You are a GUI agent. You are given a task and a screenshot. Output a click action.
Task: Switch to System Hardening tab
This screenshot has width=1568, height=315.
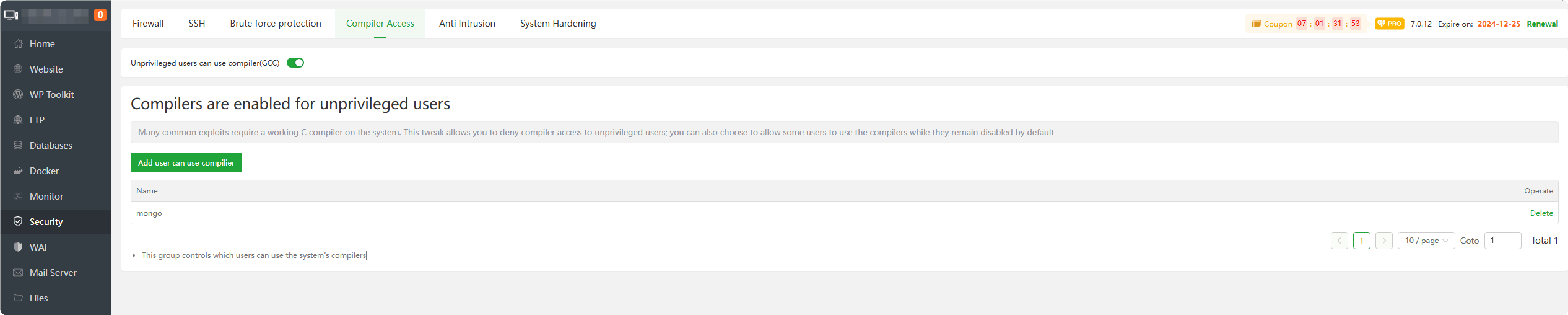point(558,24)
